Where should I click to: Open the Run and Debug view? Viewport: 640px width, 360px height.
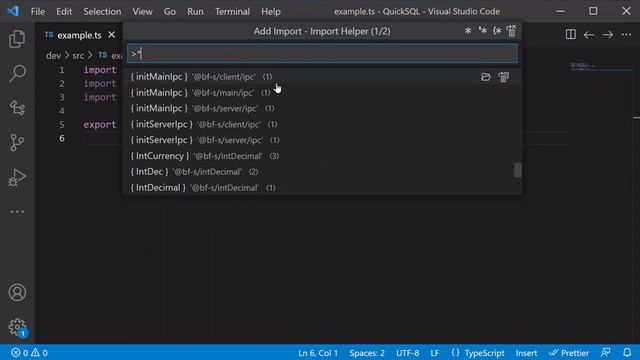17,177
